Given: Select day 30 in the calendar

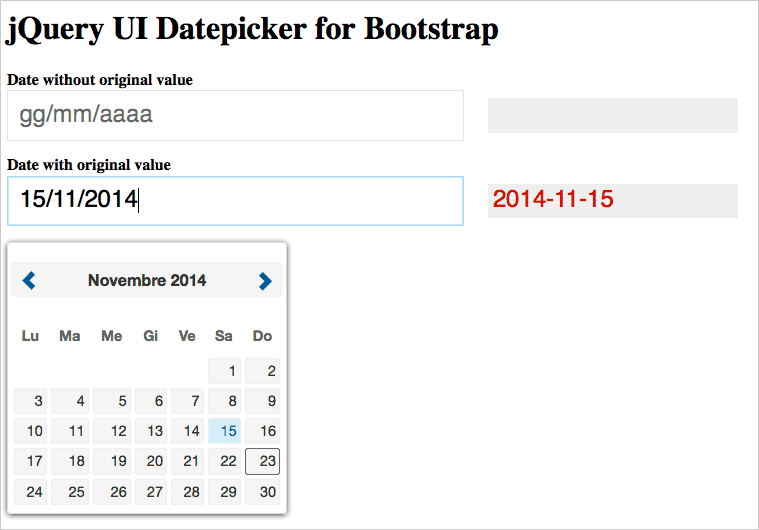Looking at the screenshot, I should [262, 492].
